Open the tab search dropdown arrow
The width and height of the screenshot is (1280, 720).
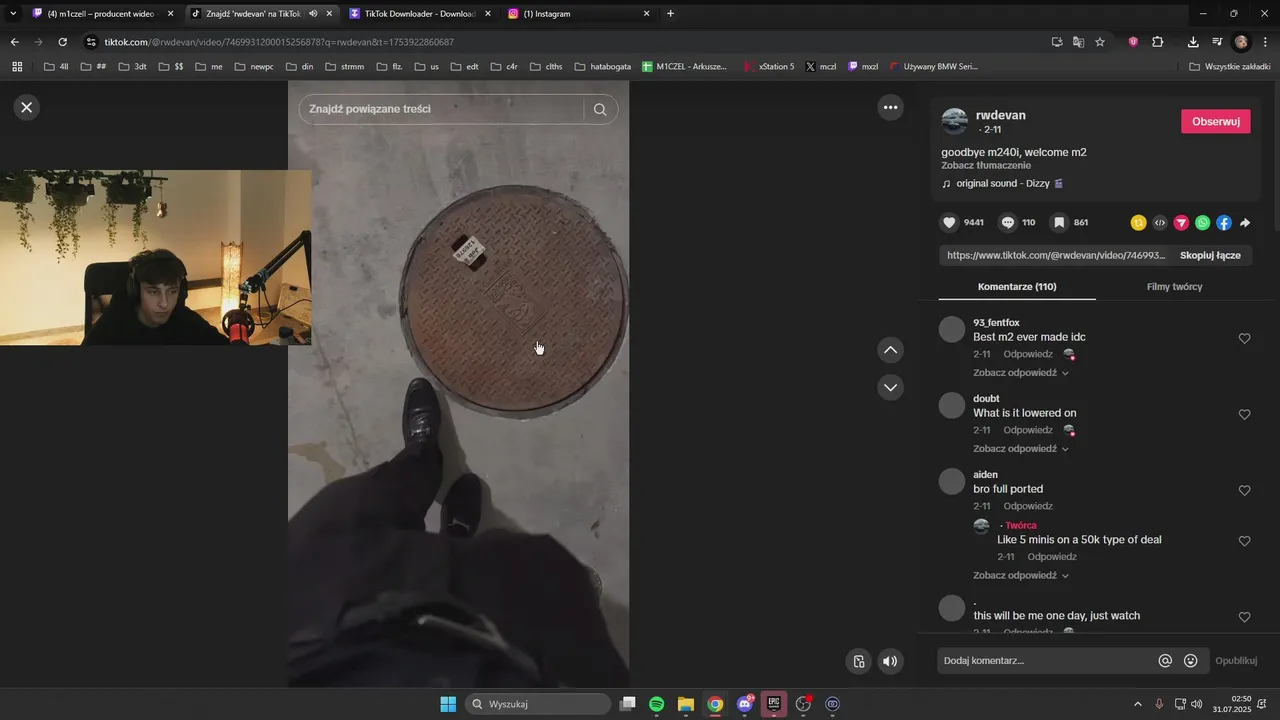point(13,14)
